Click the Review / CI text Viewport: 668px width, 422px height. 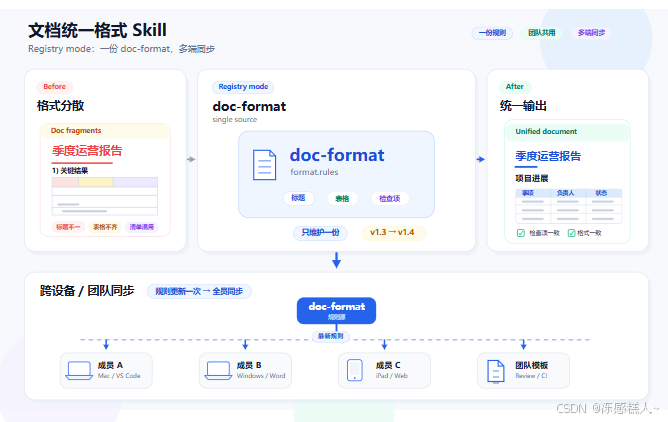tap(531, 376)
